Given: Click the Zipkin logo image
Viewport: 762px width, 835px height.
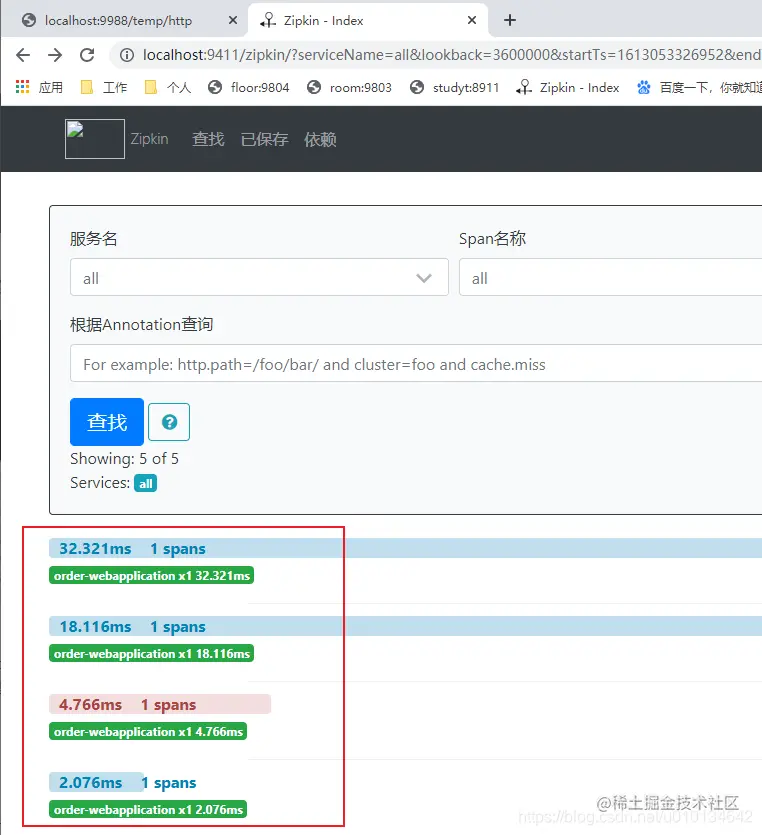Looking at the screenshot, I should 95,139.
